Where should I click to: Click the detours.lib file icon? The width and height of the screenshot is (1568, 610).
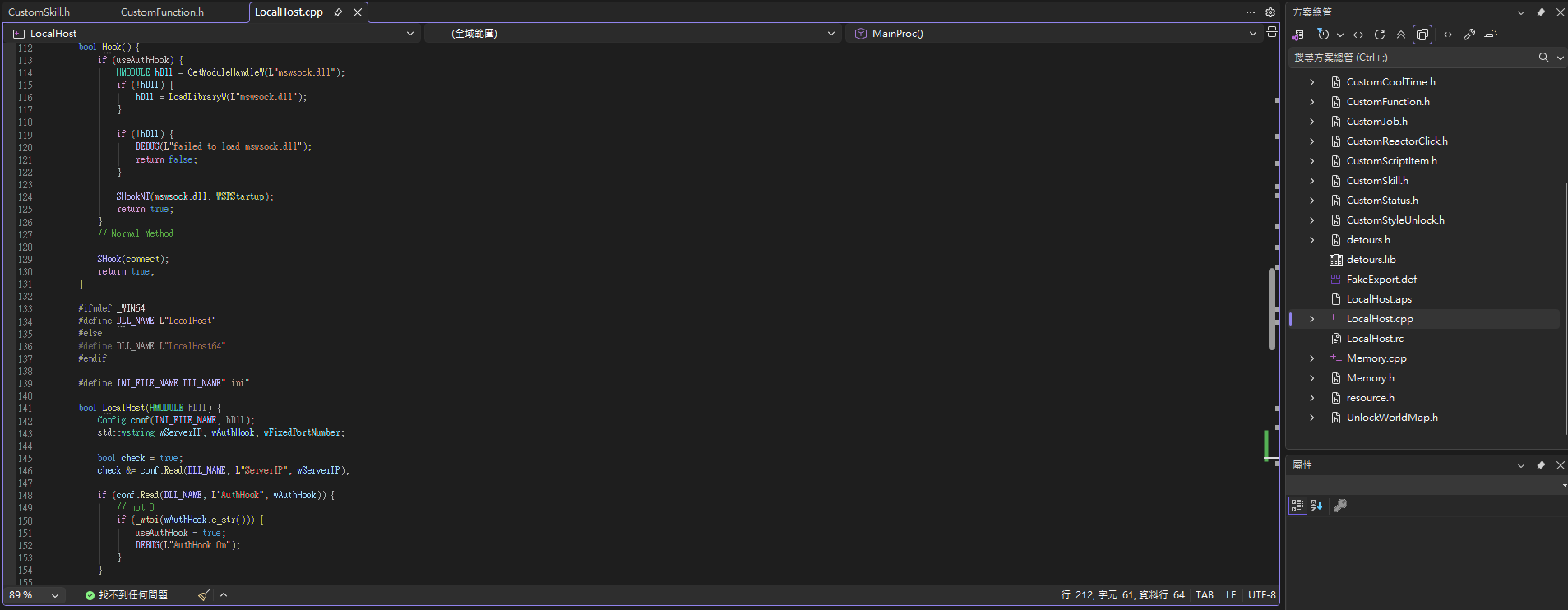[x=1336, y=260]
